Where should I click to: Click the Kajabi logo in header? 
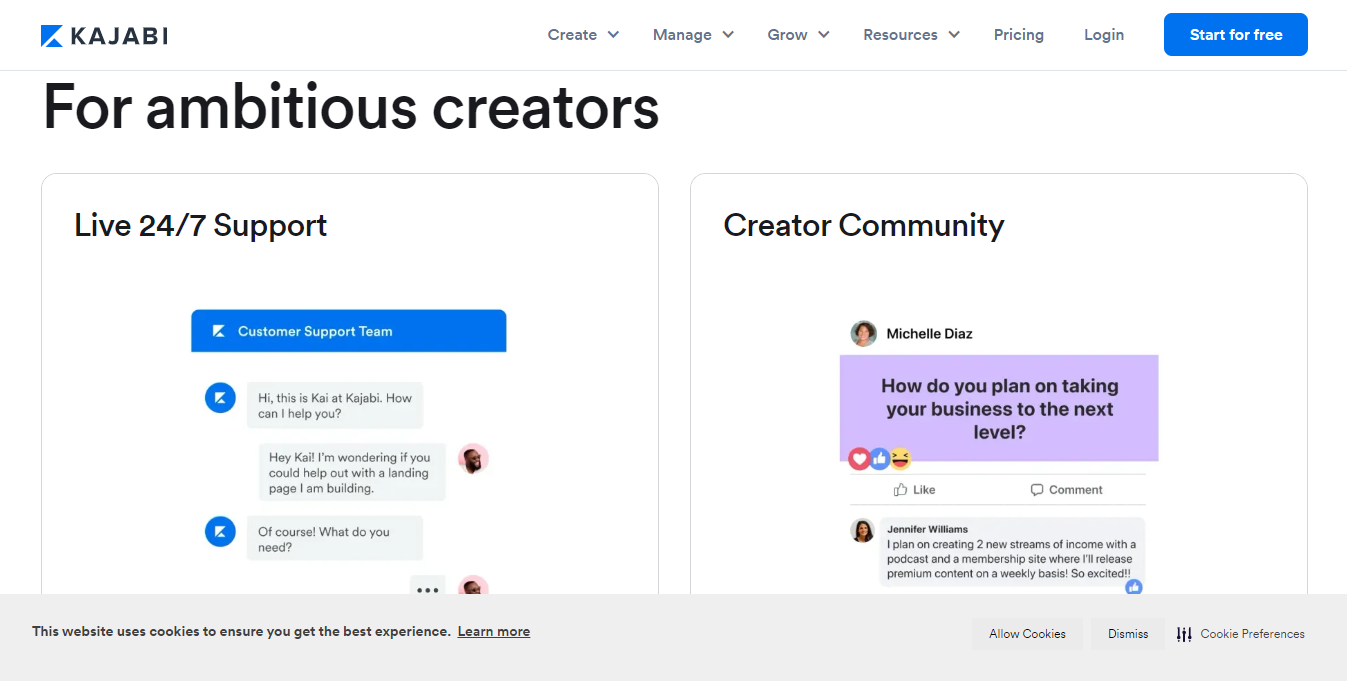click(x=104, y=36)
